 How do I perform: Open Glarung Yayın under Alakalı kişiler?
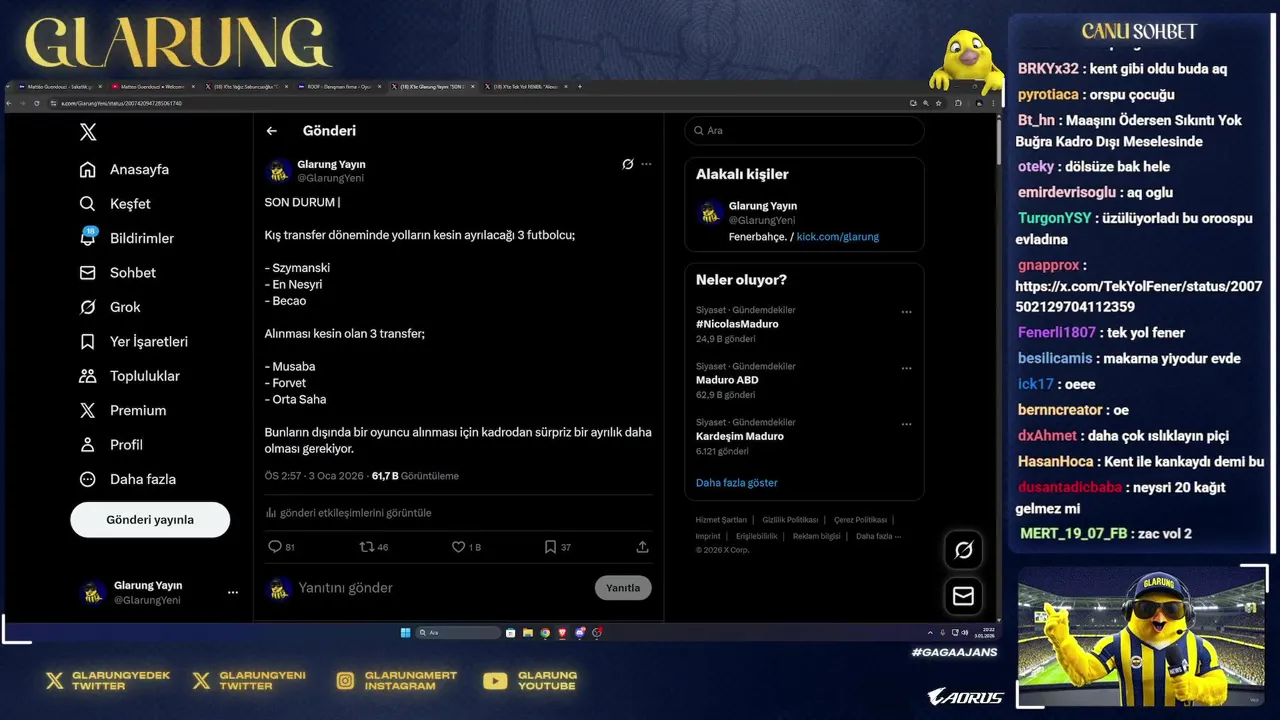763,206
